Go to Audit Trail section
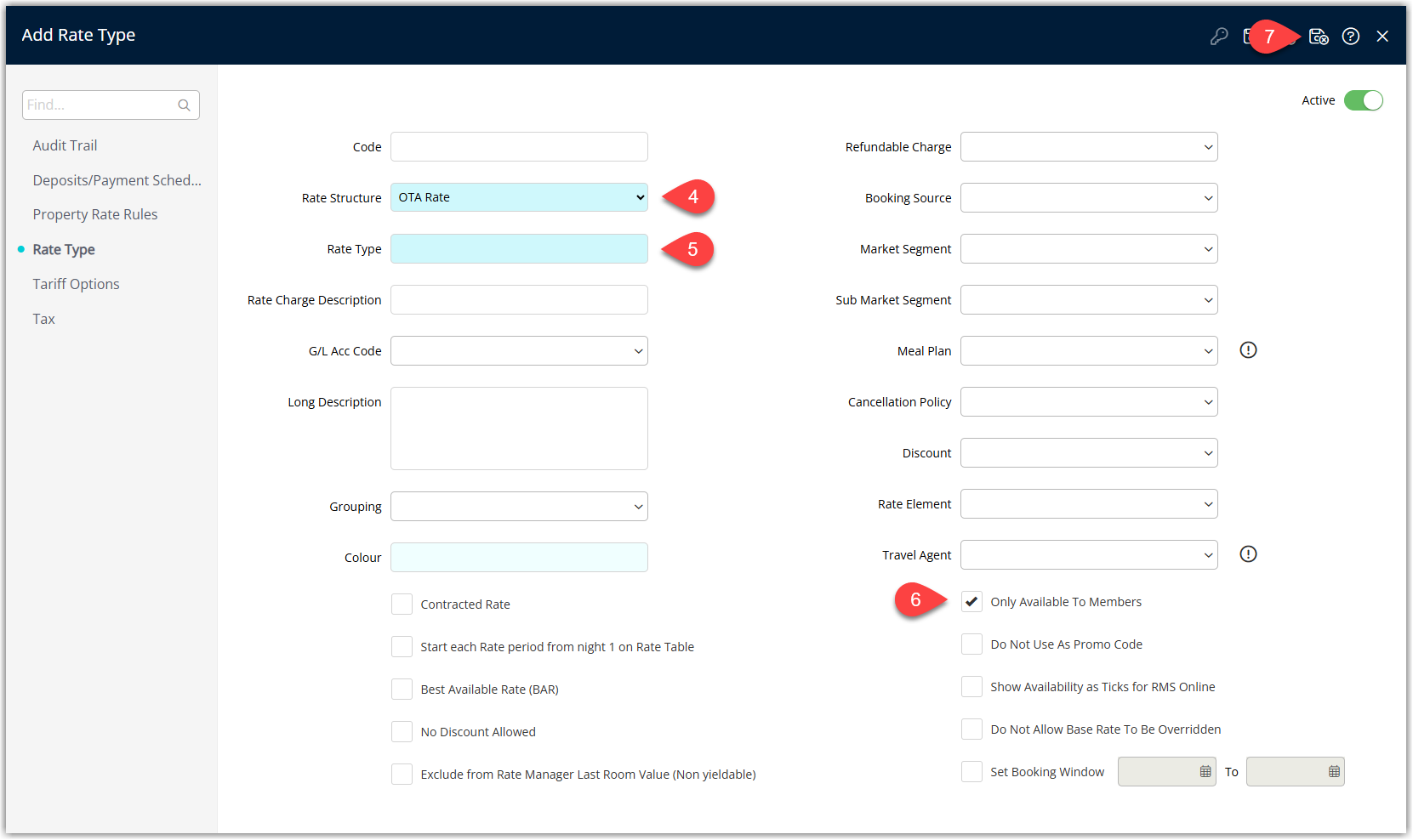Screen dimensions: 1413x840 [65, 145]
